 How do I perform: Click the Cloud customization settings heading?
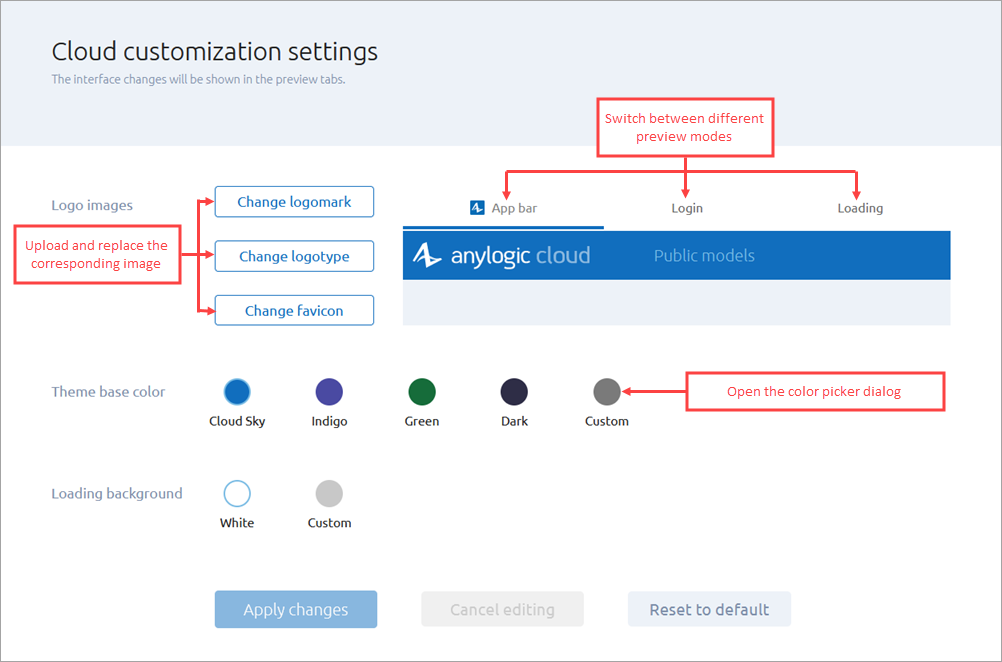coord(215,52)
